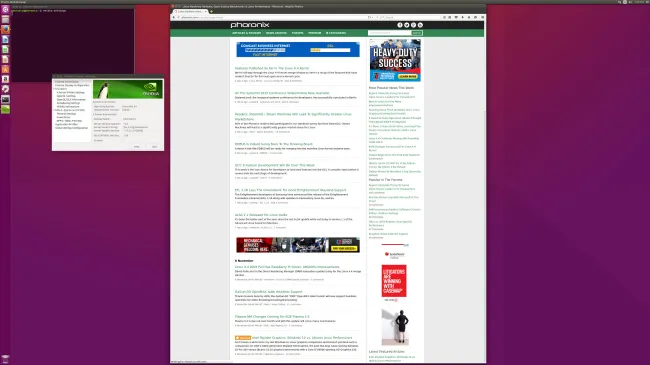650x365 pixels.
Task: Click Quit button in NVIDIA settings
Action: point(154,146)
